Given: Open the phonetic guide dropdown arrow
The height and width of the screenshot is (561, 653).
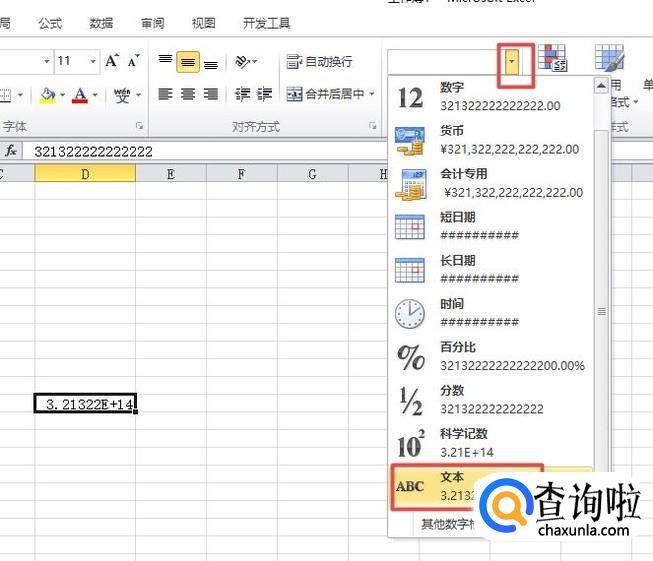Looking at the screenshot, I should 138,95.
